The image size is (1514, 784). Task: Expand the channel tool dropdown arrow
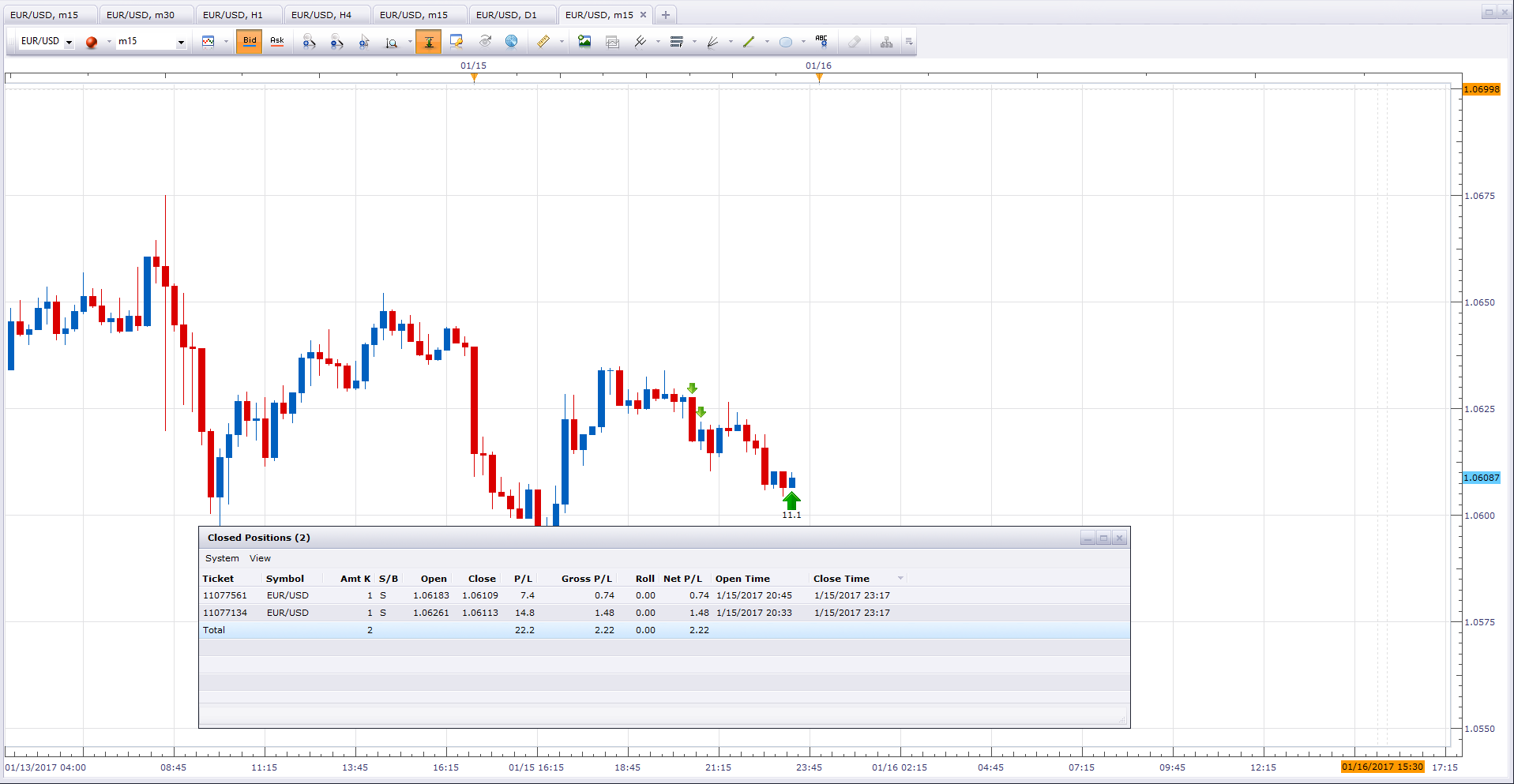point(658,42)
